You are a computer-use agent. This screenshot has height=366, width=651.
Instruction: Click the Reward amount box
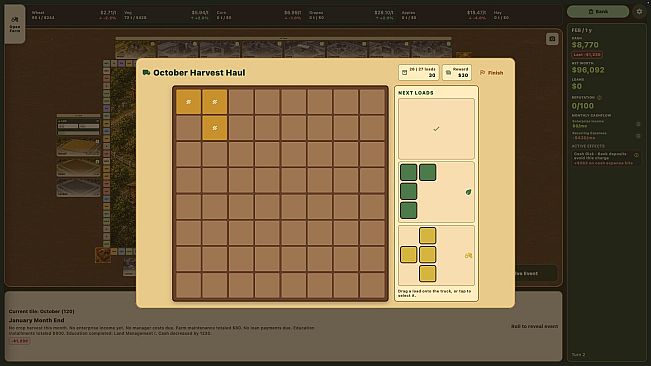(457, 73)
